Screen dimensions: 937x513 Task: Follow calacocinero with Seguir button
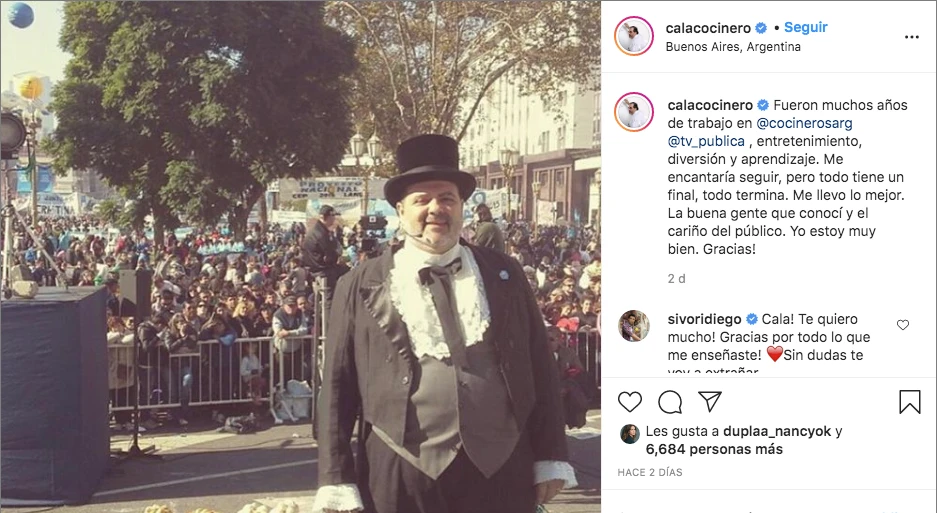pyautogui.click(x=806, y=28)
